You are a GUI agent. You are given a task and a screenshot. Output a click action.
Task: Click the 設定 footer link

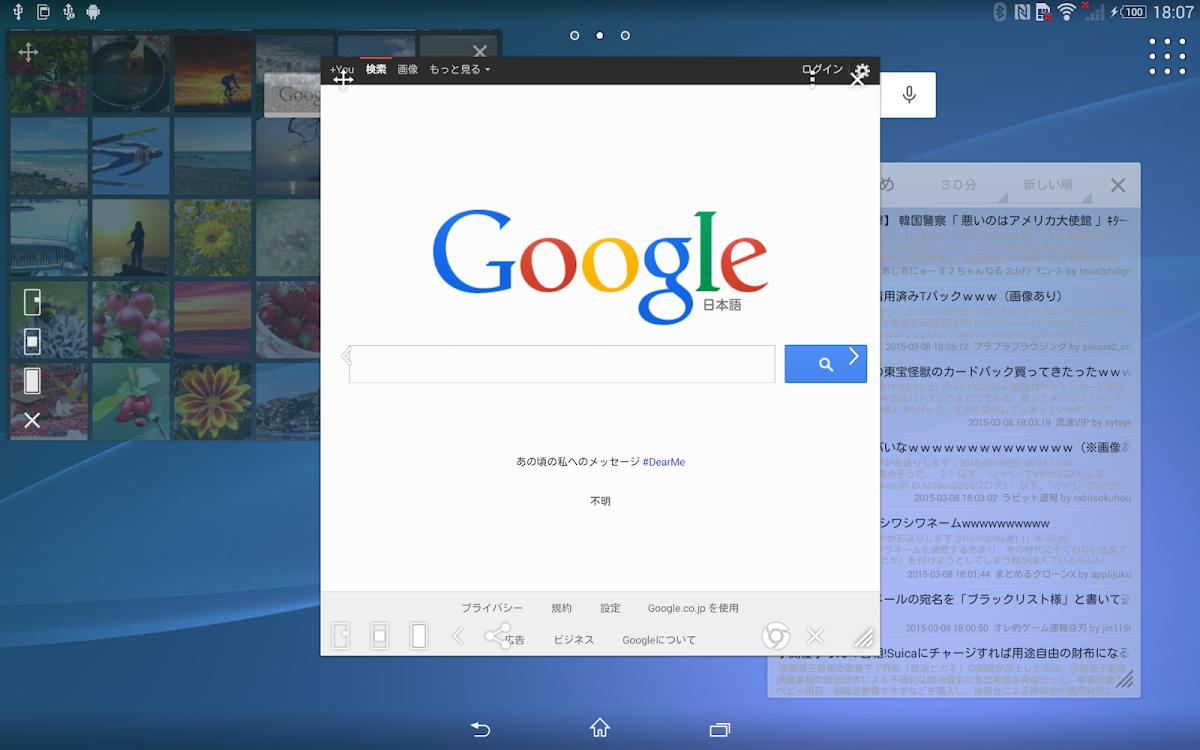(611, 608)
